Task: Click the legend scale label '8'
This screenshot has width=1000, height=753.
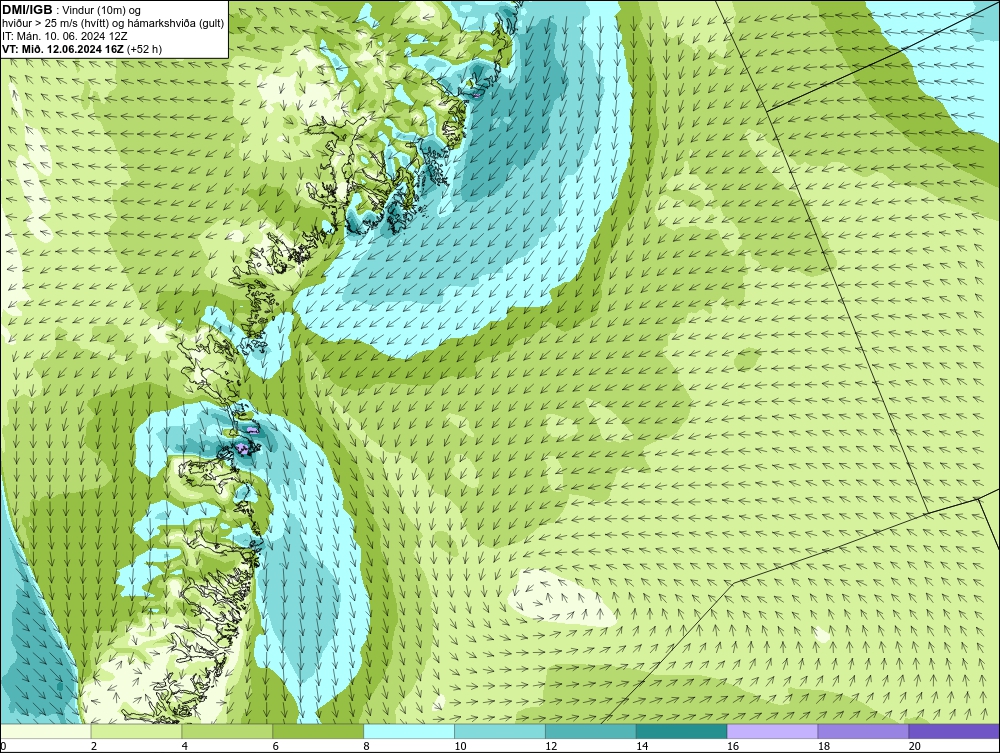Action: (x=367, y=746)
